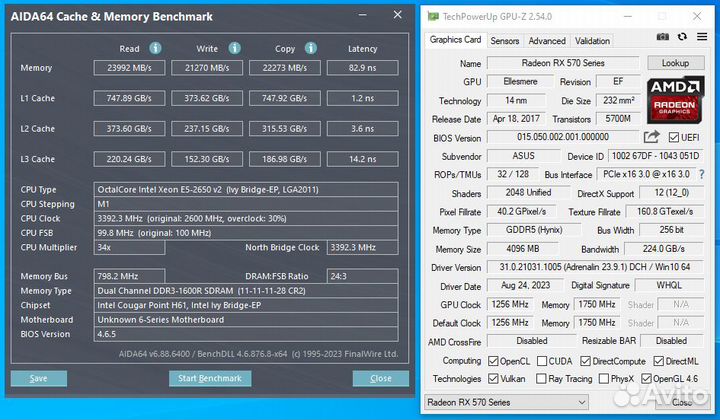Click the GPU field Ellesmere
The height and width of the screenshot is (420, 720).
point(520,81)
